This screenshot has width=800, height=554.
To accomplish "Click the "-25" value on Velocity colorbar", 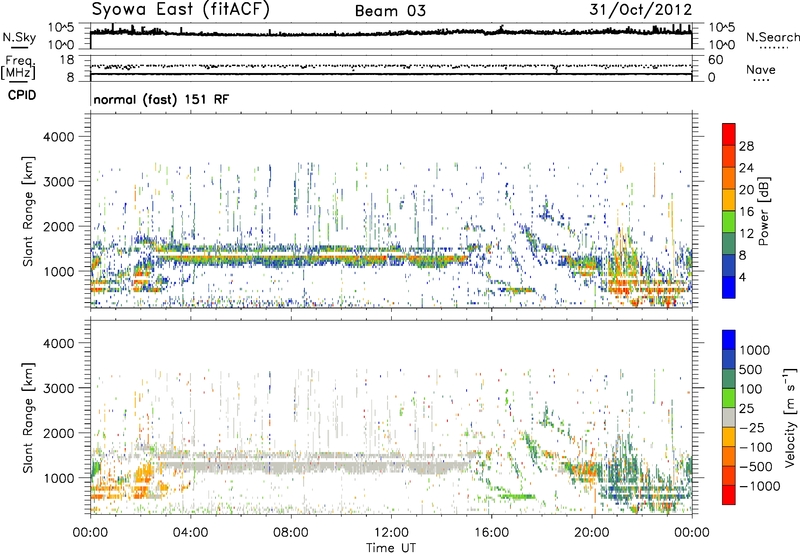I will tap(752, 427).
